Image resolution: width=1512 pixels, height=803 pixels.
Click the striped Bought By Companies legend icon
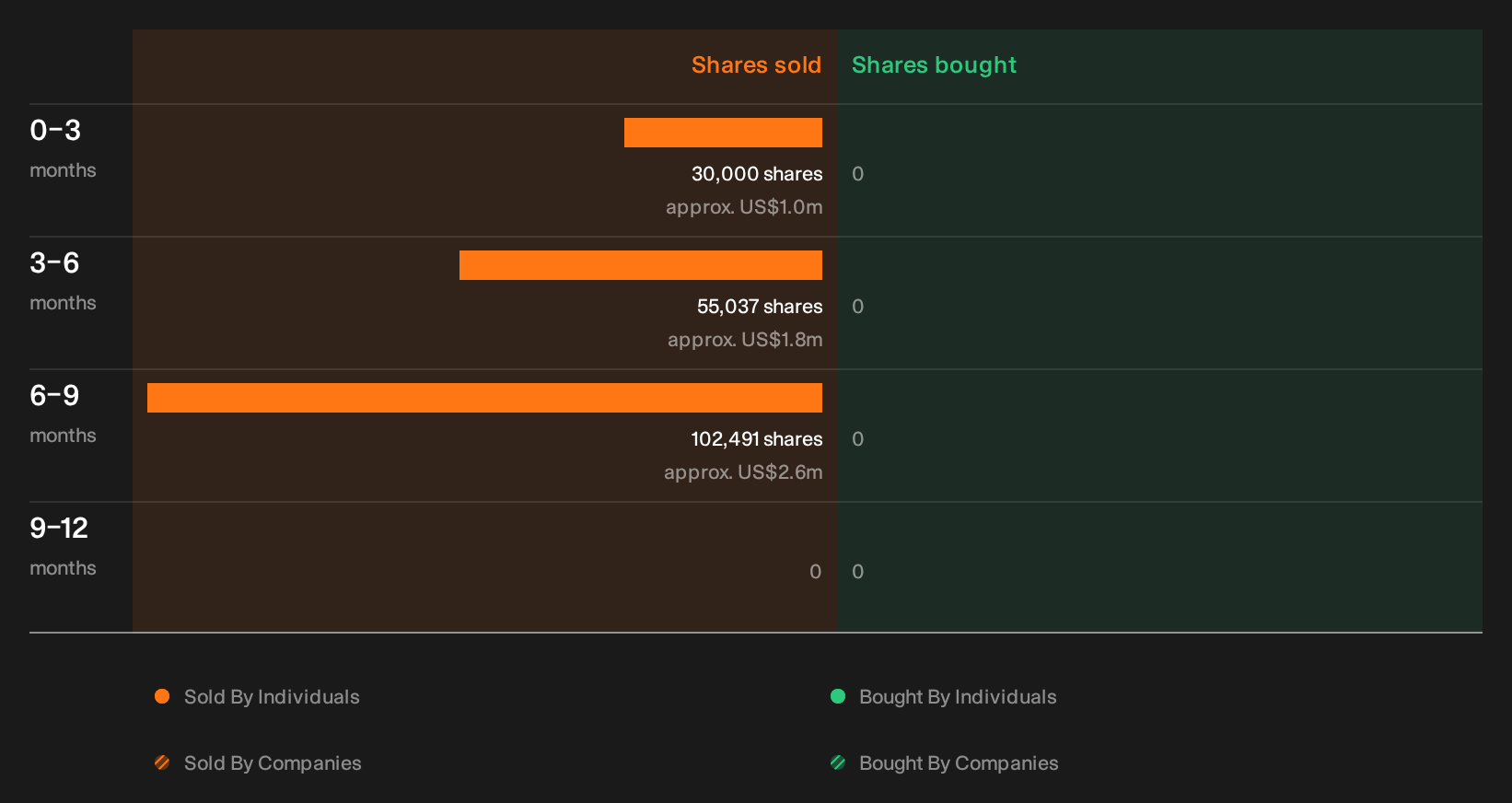(x=838, y=762)
